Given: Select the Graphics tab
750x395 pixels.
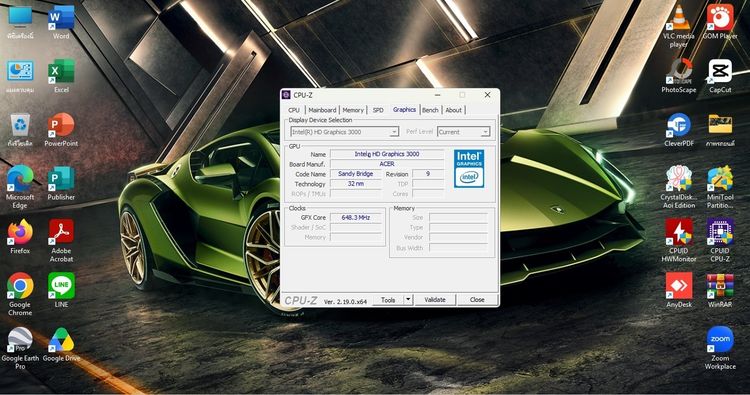Looking at the screenshot, I should click(x=404, y=110).
